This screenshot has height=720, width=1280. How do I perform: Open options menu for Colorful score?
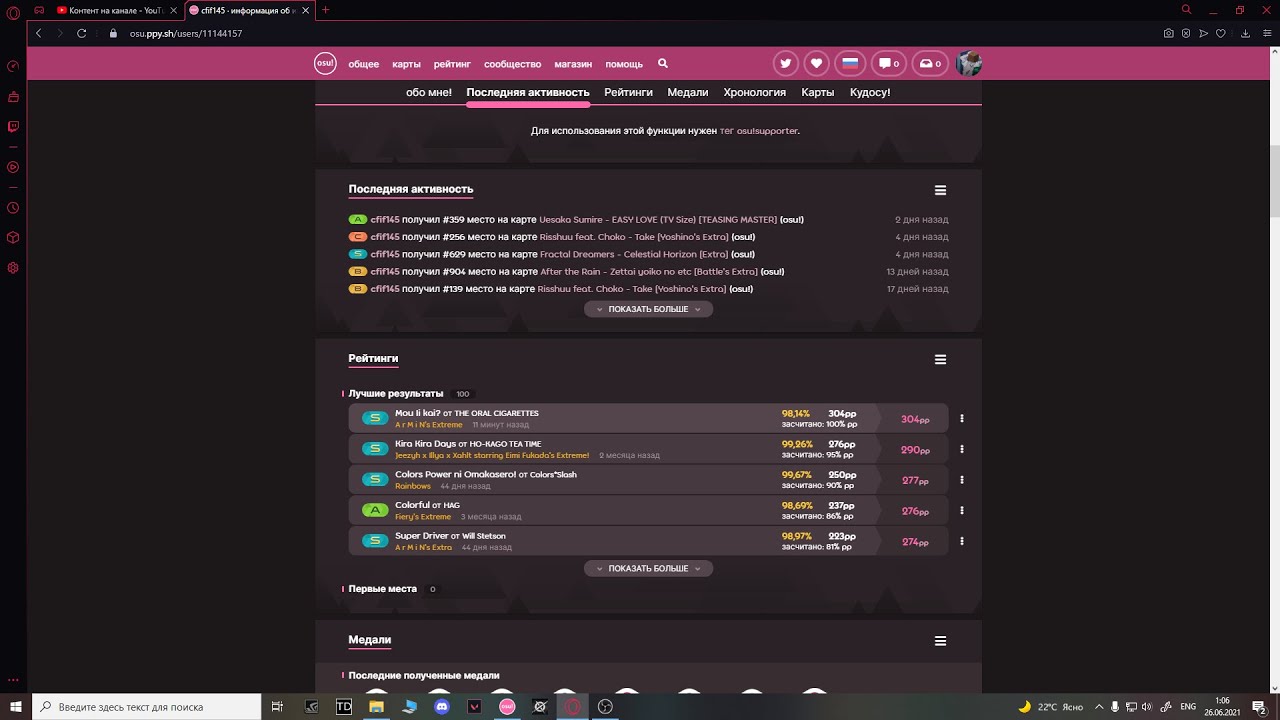tap(961, 510)
